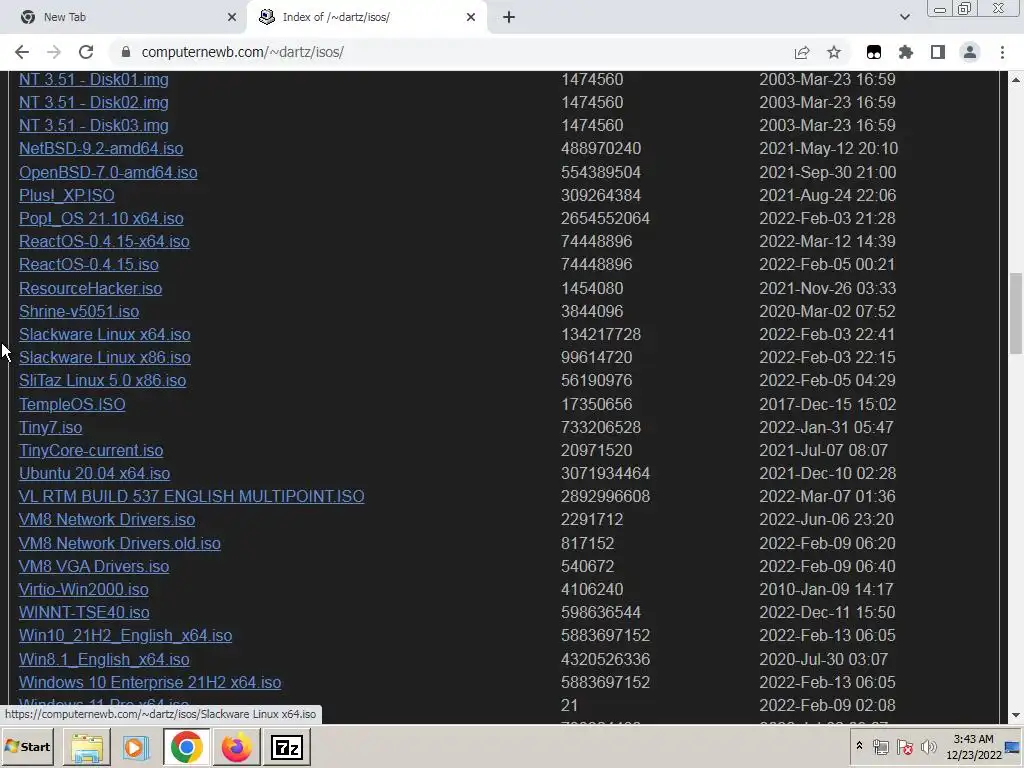Show hidden system tray icons
The width and height of the screenshot is (1024, 768).
pos(859,746)
